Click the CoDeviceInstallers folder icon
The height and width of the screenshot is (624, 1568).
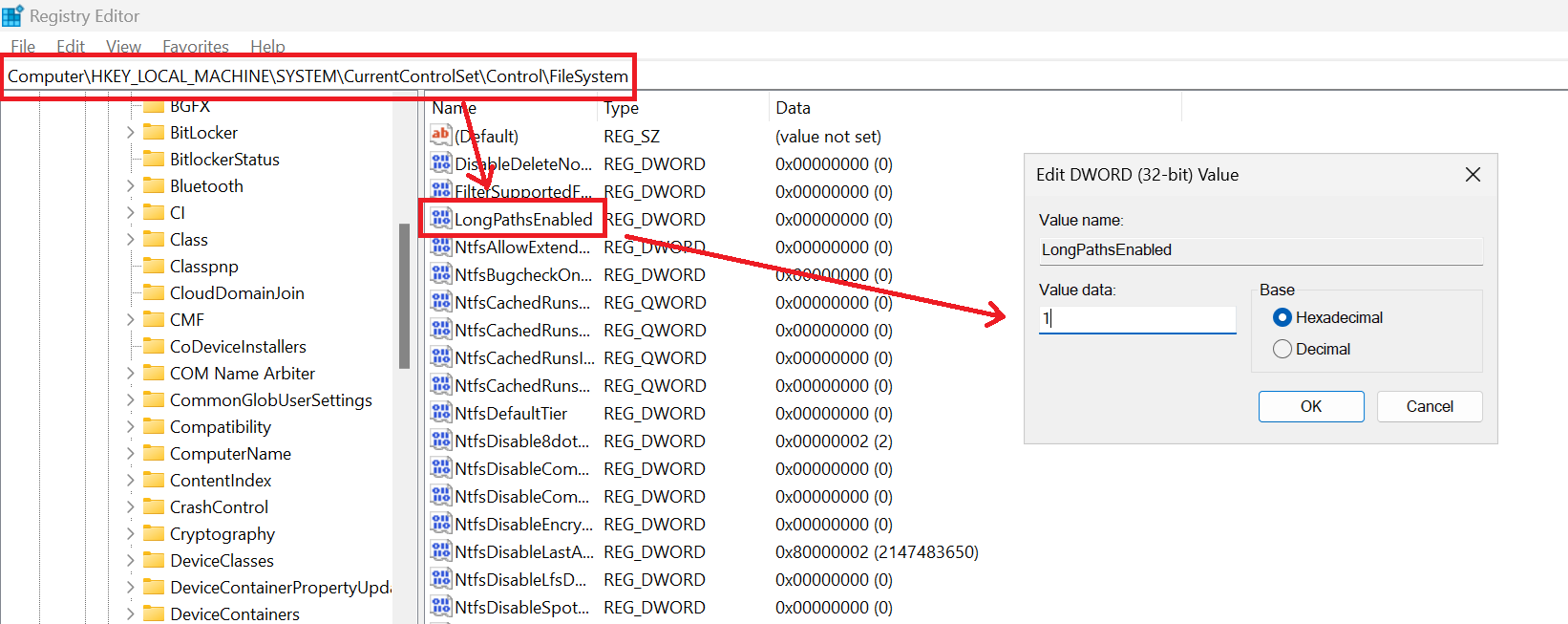(x=154, y=346)
